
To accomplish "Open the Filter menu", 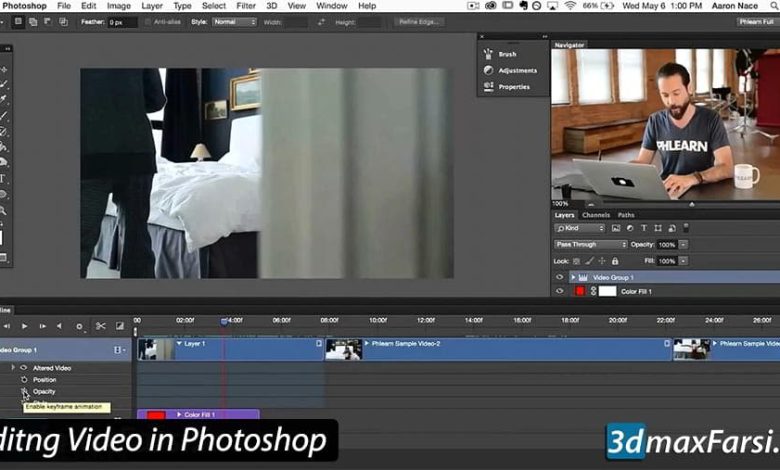I will [x=247, y=6].
